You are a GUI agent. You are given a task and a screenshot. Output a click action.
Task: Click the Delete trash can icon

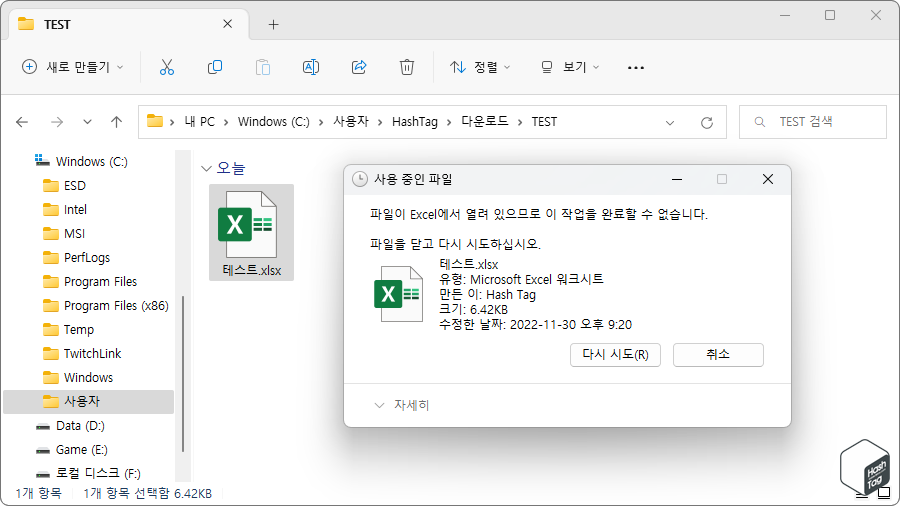(x=406, y=67)
